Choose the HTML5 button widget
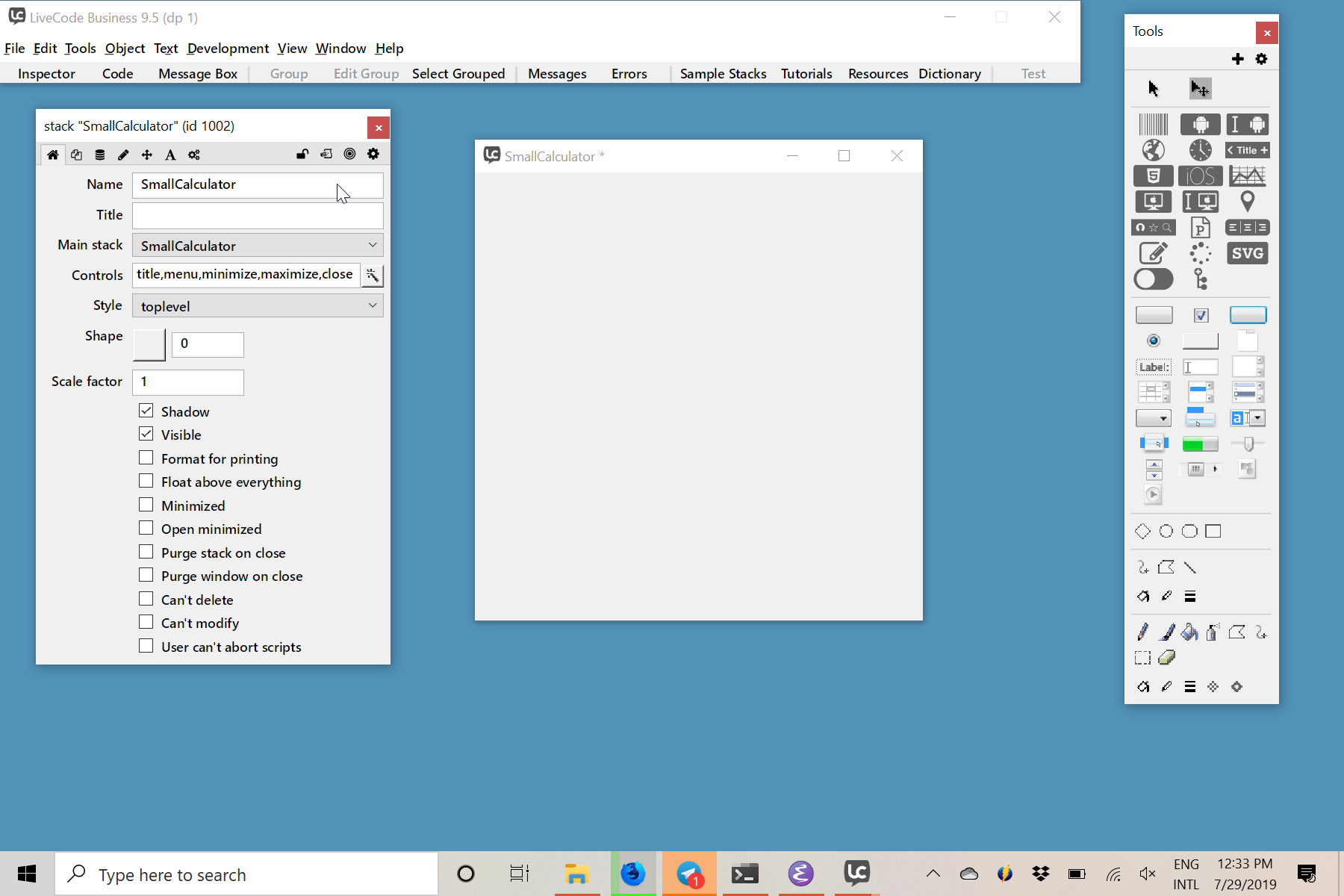1344x896 pixels. click(1153, 176)
